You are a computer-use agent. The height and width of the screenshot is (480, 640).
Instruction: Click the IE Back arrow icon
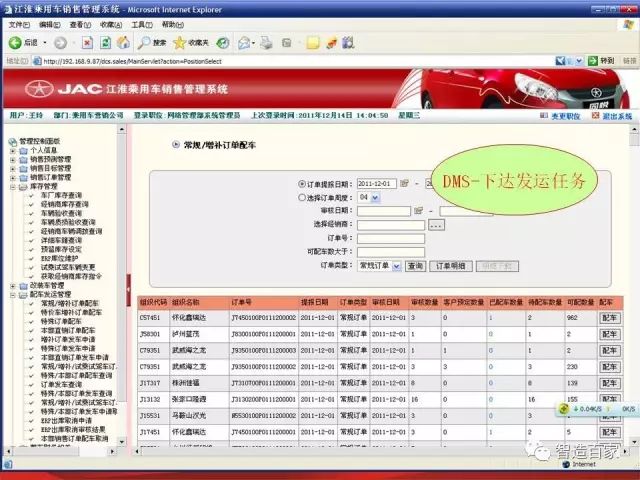15,42
